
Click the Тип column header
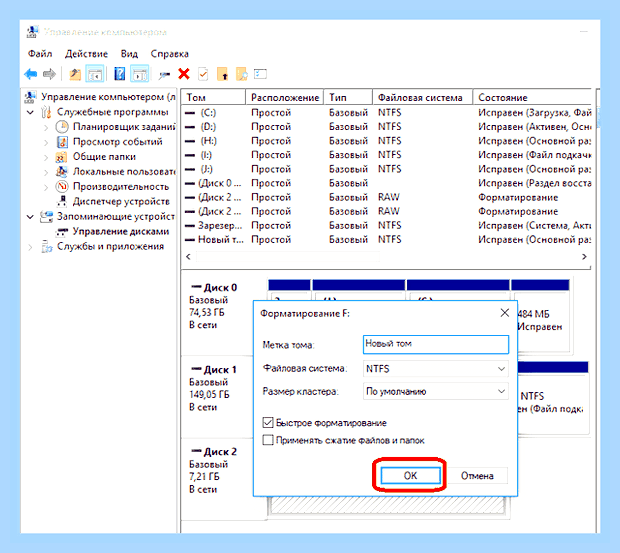coord(348,97)
